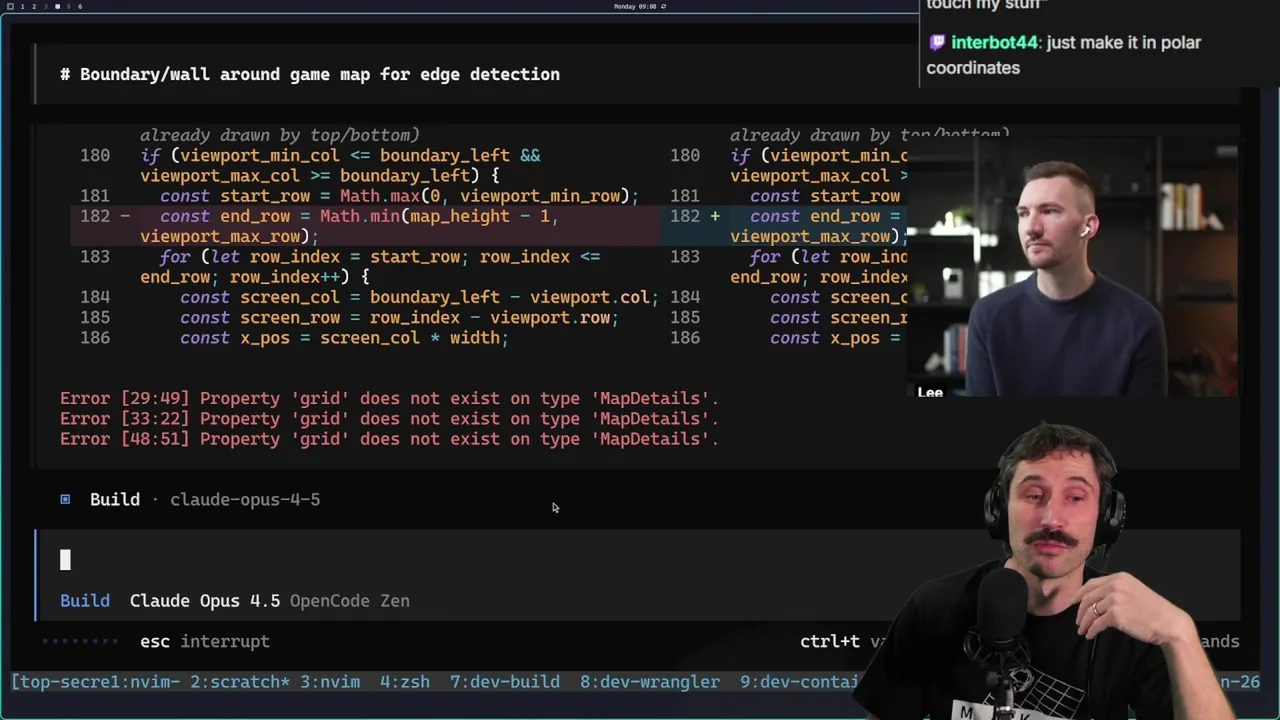The width and height of the screenshot is (1280, 720).
Task: Switch to tmux window 8:dev-wrangler
Action: click(x=650, y=681)
